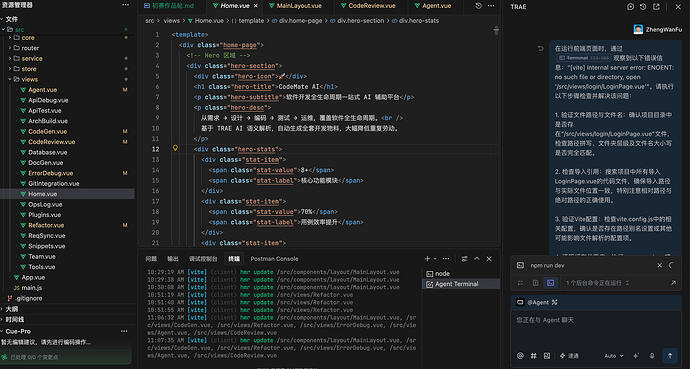Screen dimensions: 690x369
Task: Click the @ mention icon in chat input
Action: 520,355
